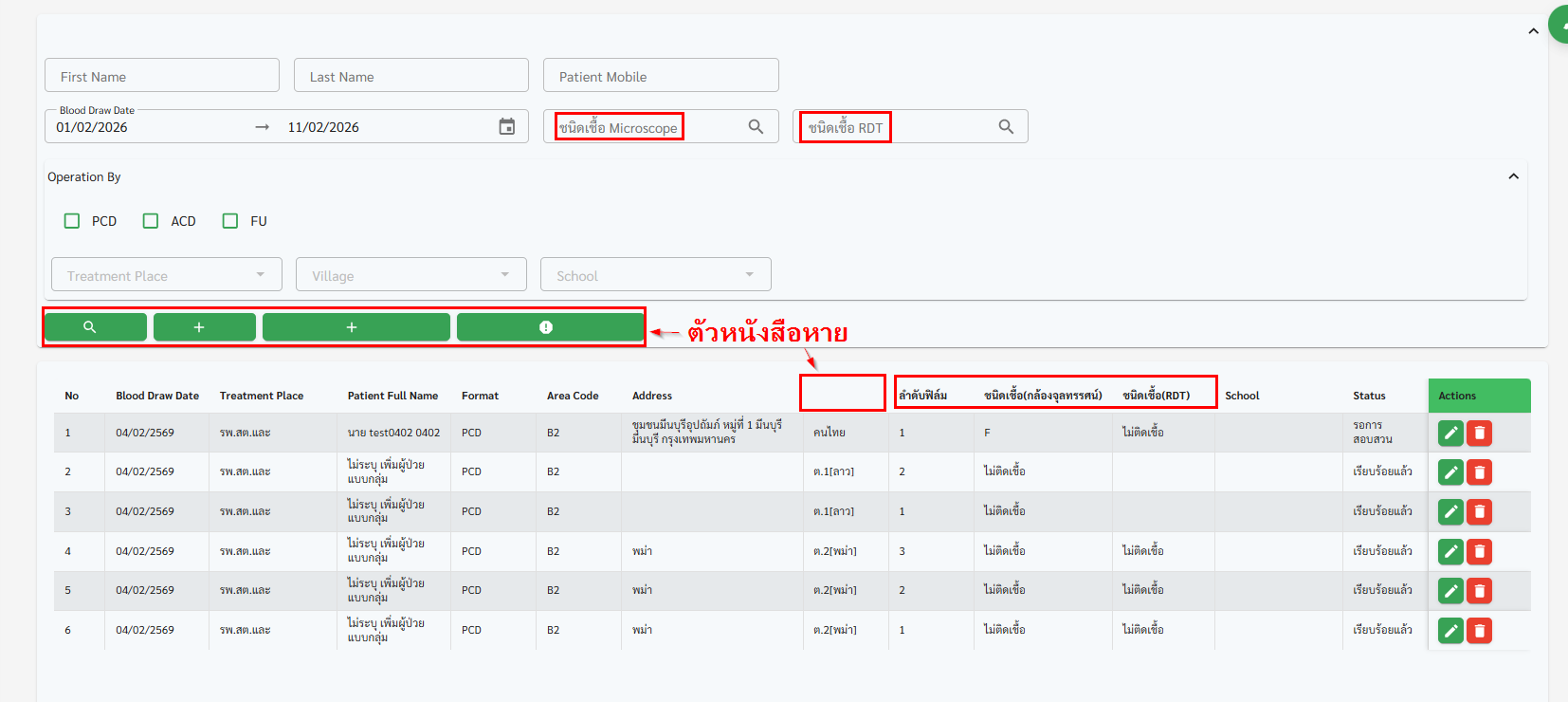This screenshot has height=702, width=1568.
Task: Toggle the ACD checkbox
Action: (x=151, y=221)
